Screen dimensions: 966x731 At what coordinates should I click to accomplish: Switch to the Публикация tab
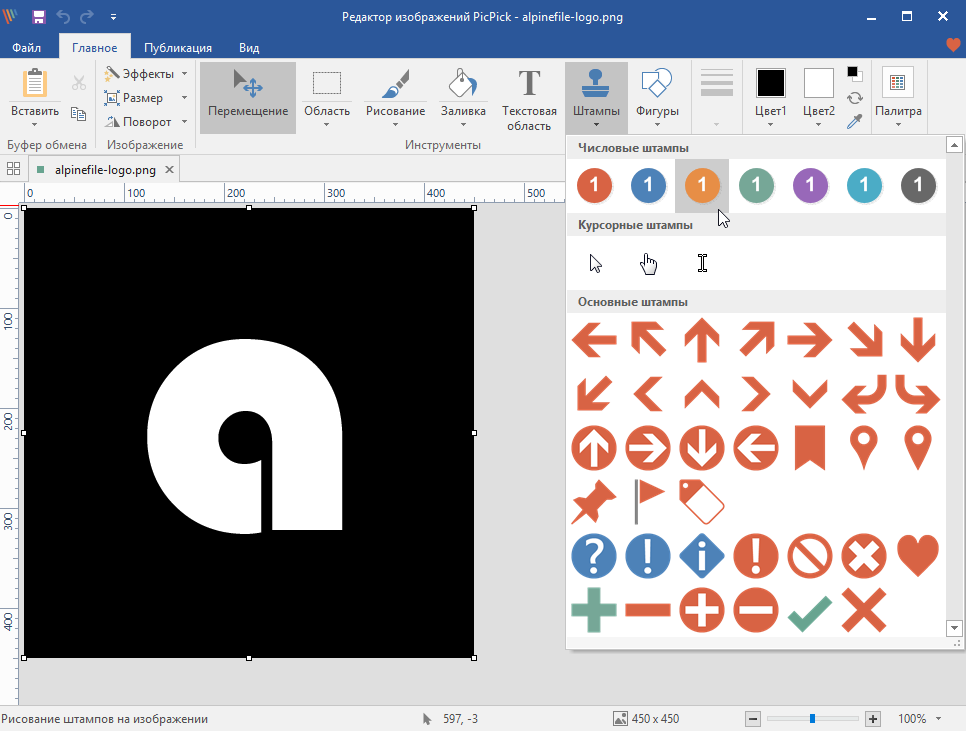click(177, 47)
